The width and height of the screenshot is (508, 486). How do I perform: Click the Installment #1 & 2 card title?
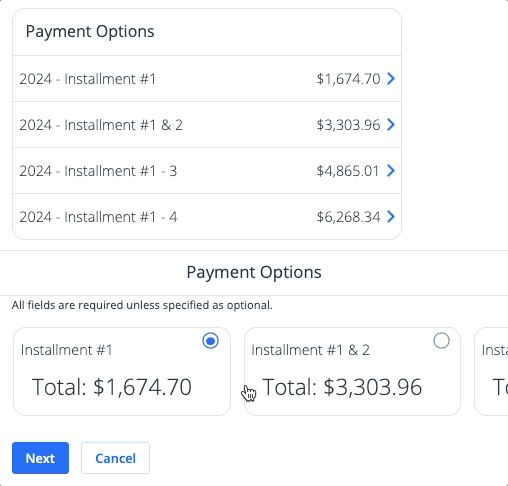(310, 350)
